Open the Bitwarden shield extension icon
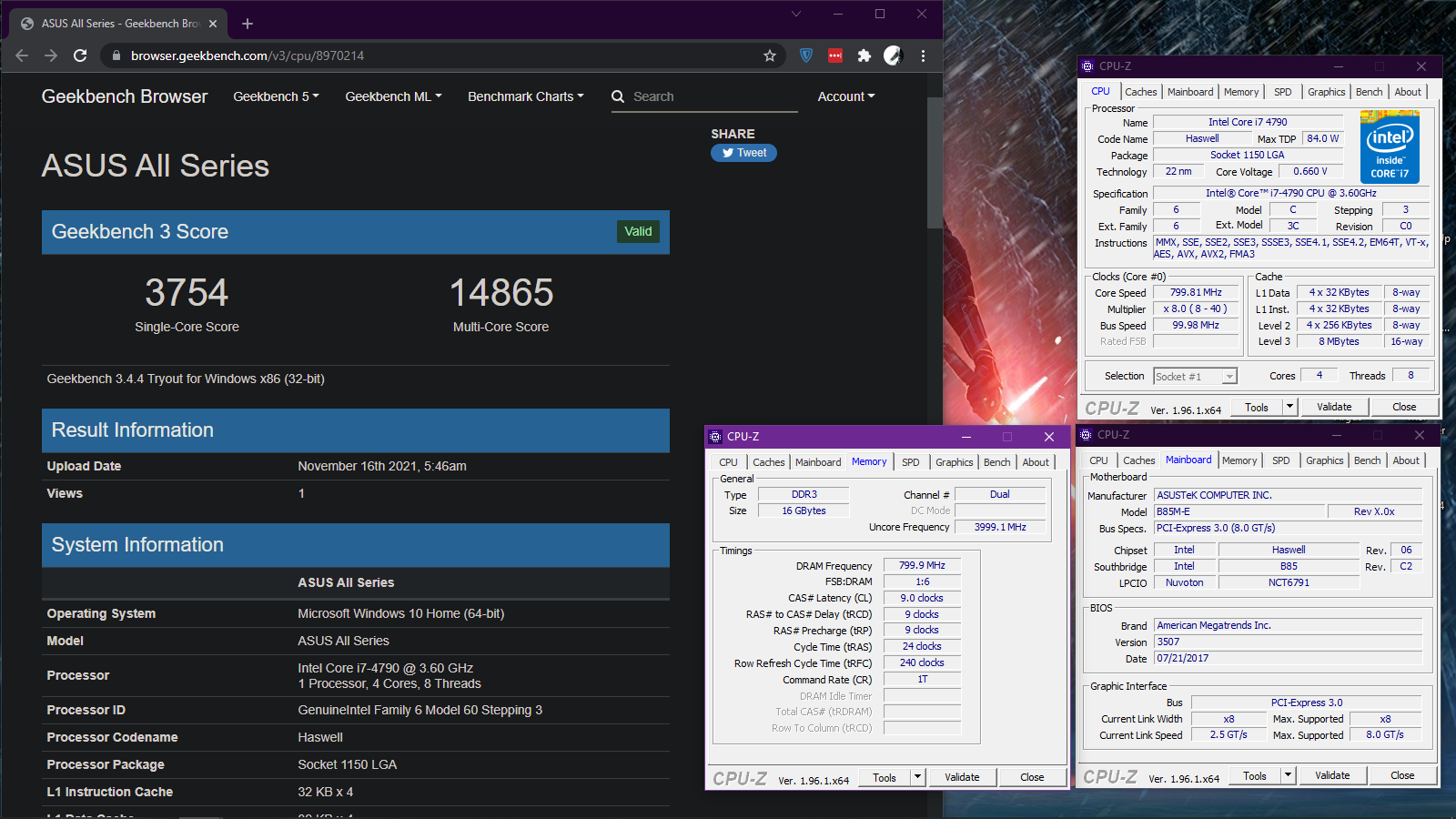 (806, 56)
